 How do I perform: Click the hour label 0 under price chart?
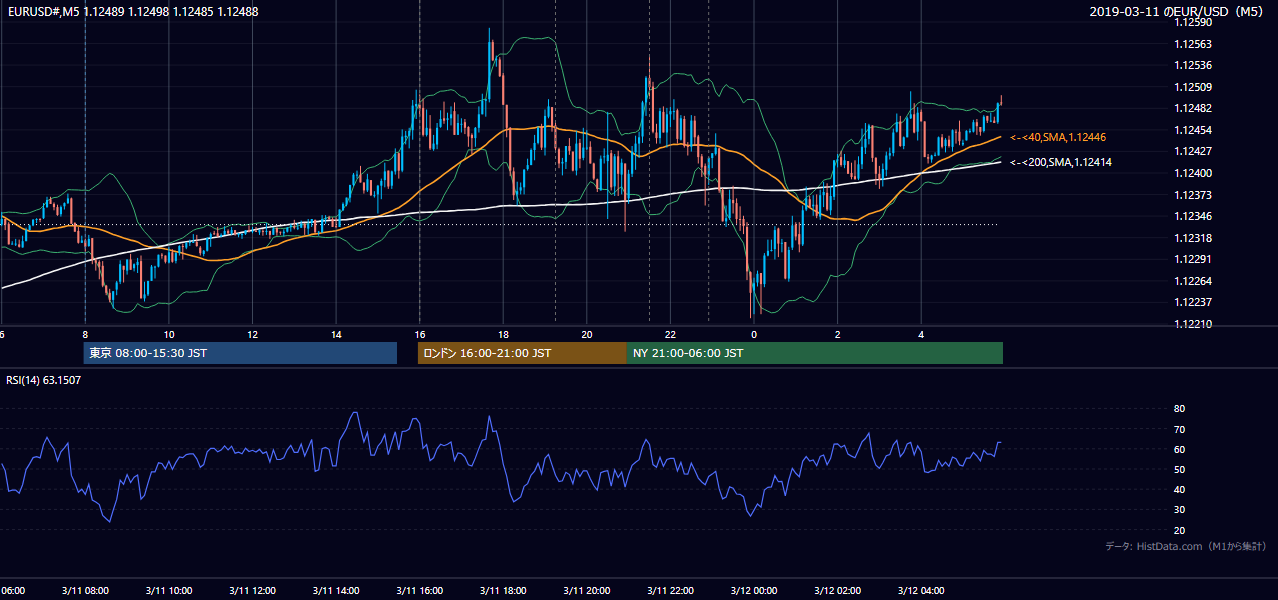(754, 334)
